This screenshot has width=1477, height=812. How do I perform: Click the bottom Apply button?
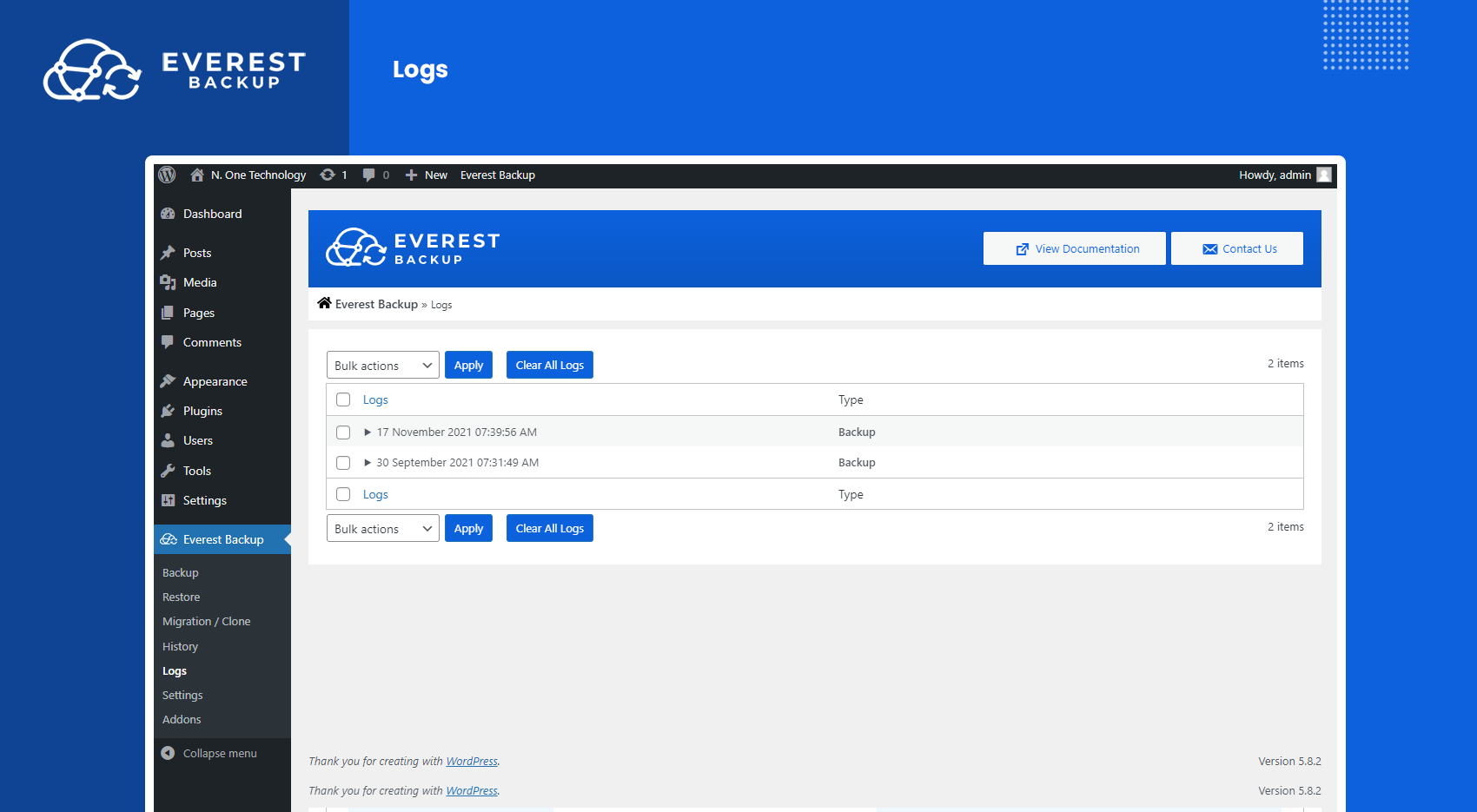(468, 528)
